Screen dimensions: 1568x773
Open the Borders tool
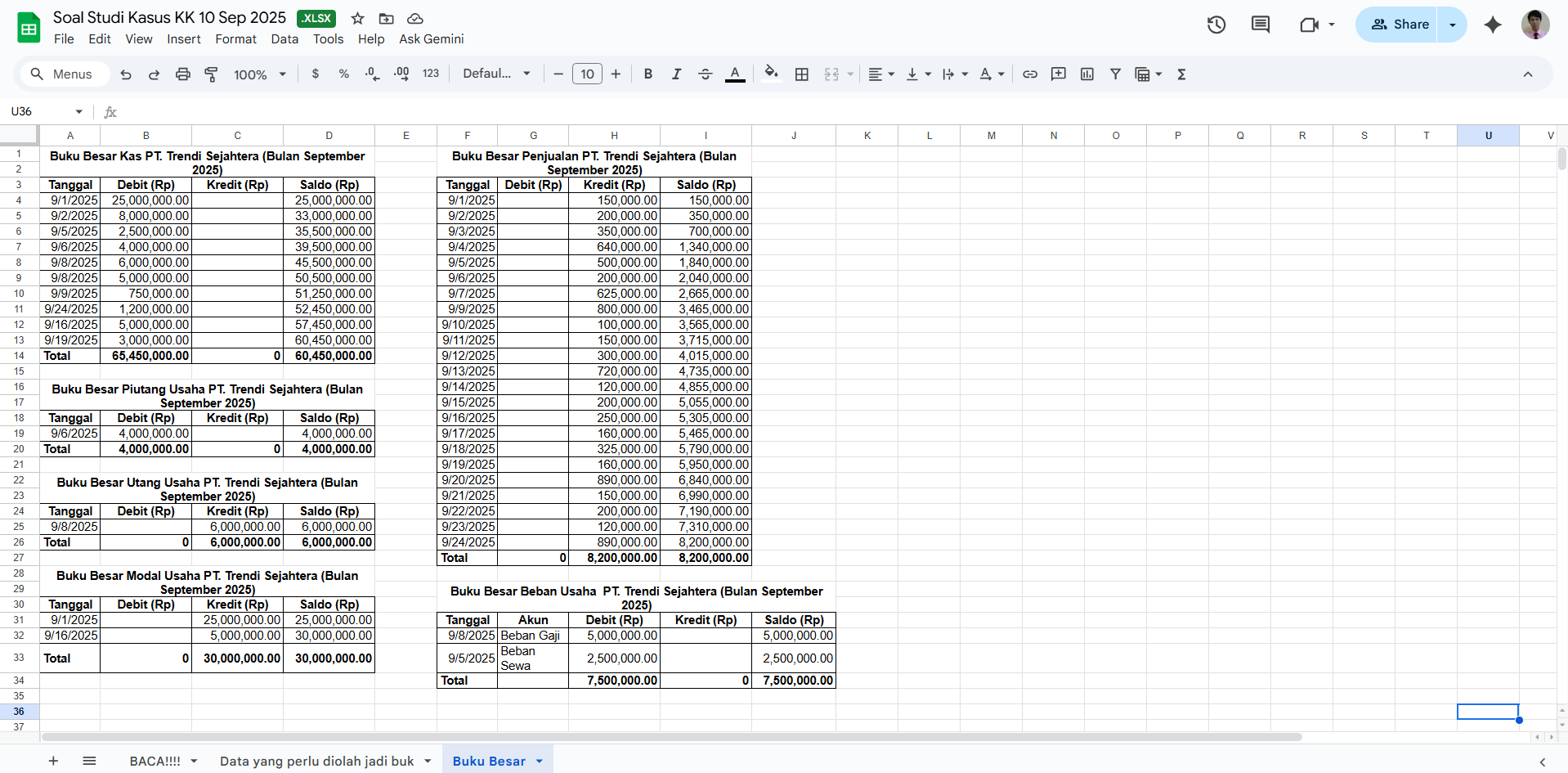[x=802, y=74]
